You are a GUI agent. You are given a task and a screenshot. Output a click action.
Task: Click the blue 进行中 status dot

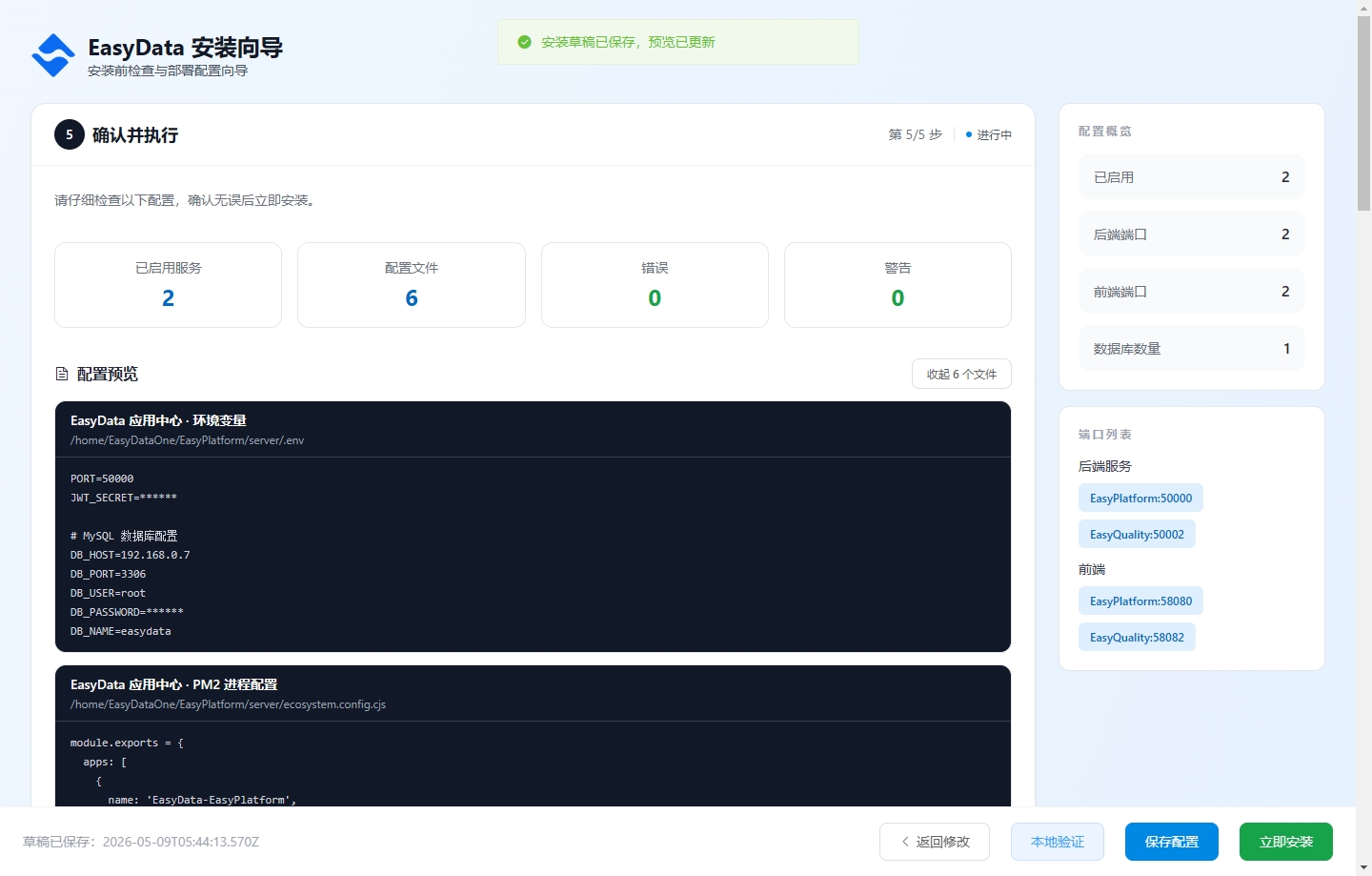[969, 134]
